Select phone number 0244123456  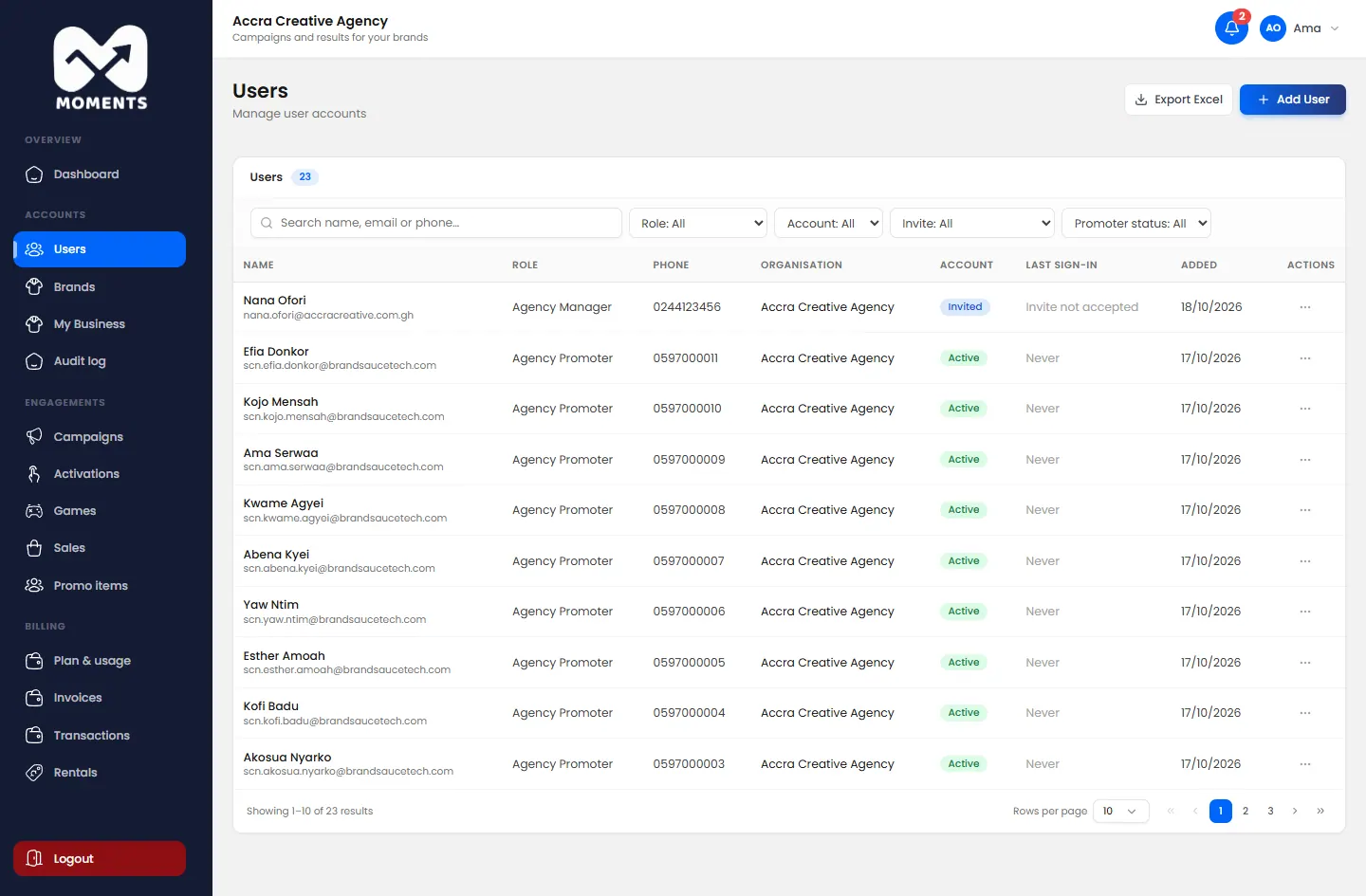tap(687, 307)
